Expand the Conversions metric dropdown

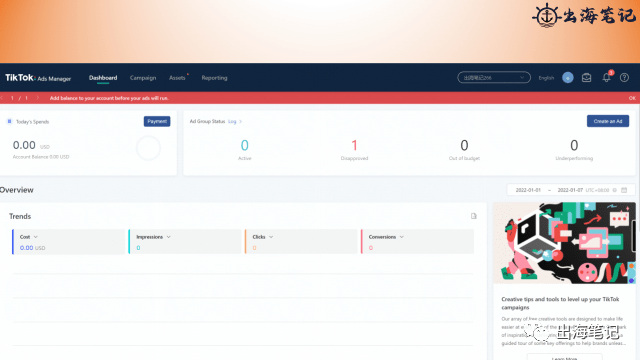tap(402, 237)
